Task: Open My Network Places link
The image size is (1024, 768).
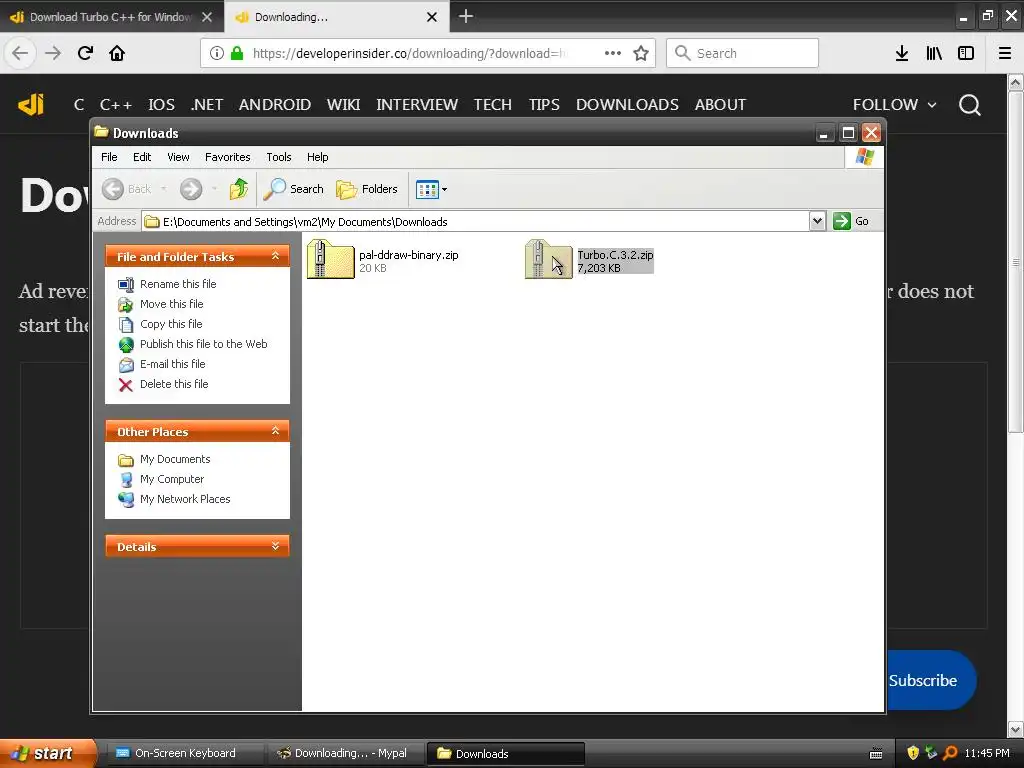Action: 174,499
